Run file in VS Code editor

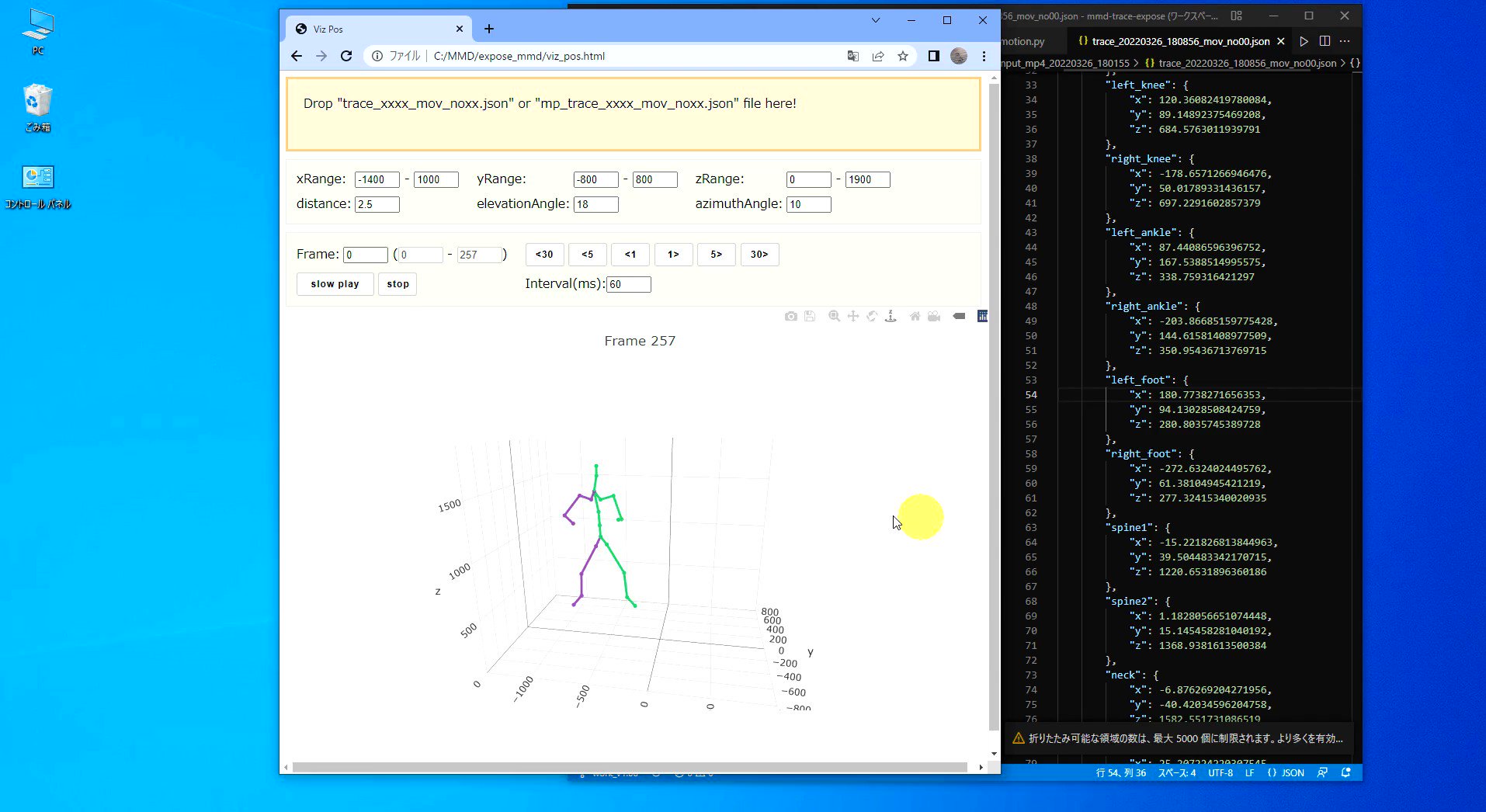[x=1304, y=41]
